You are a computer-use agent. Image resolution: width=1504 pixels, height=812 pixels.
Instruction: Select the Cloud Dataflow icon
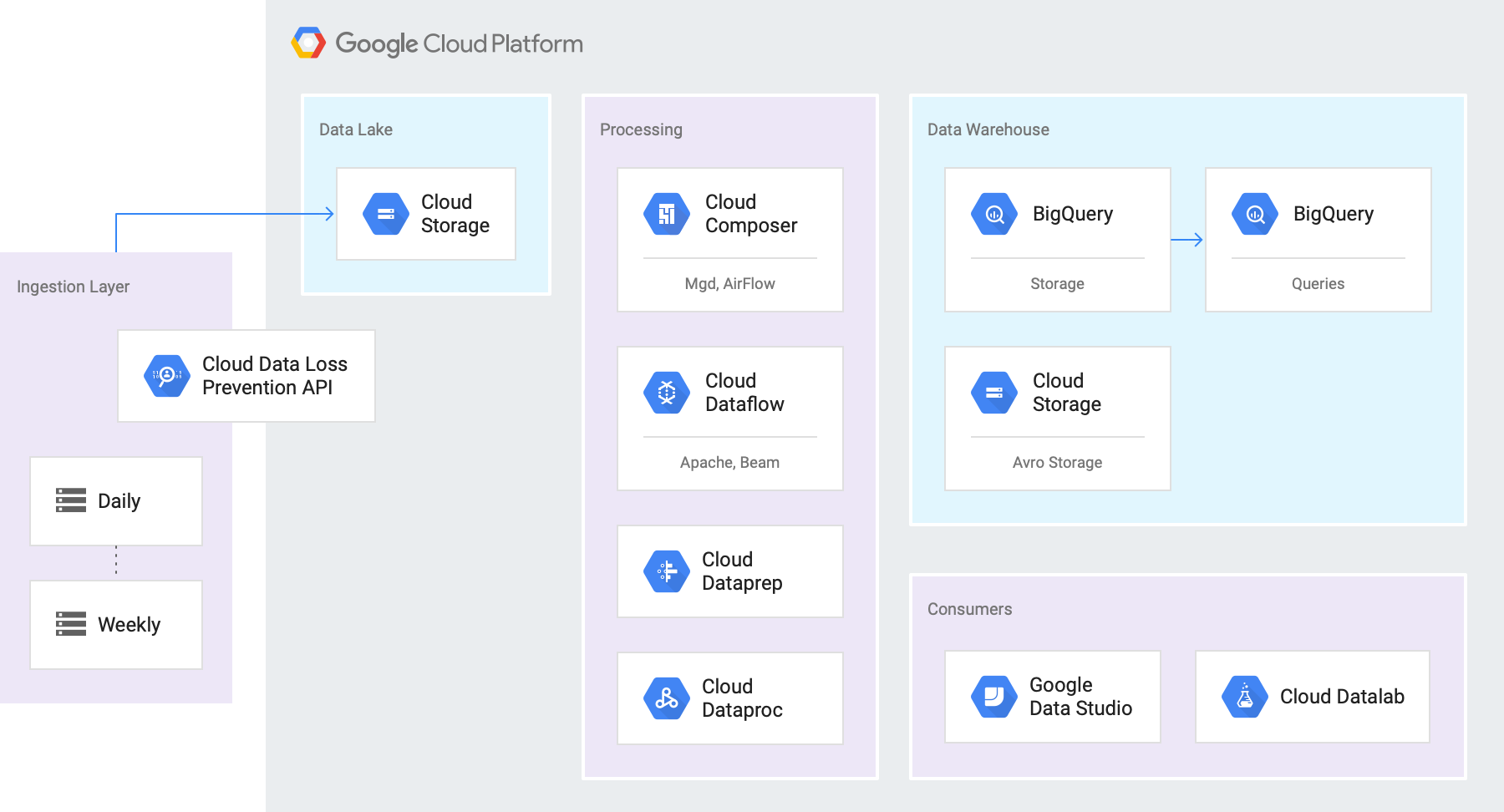(666, 393)
